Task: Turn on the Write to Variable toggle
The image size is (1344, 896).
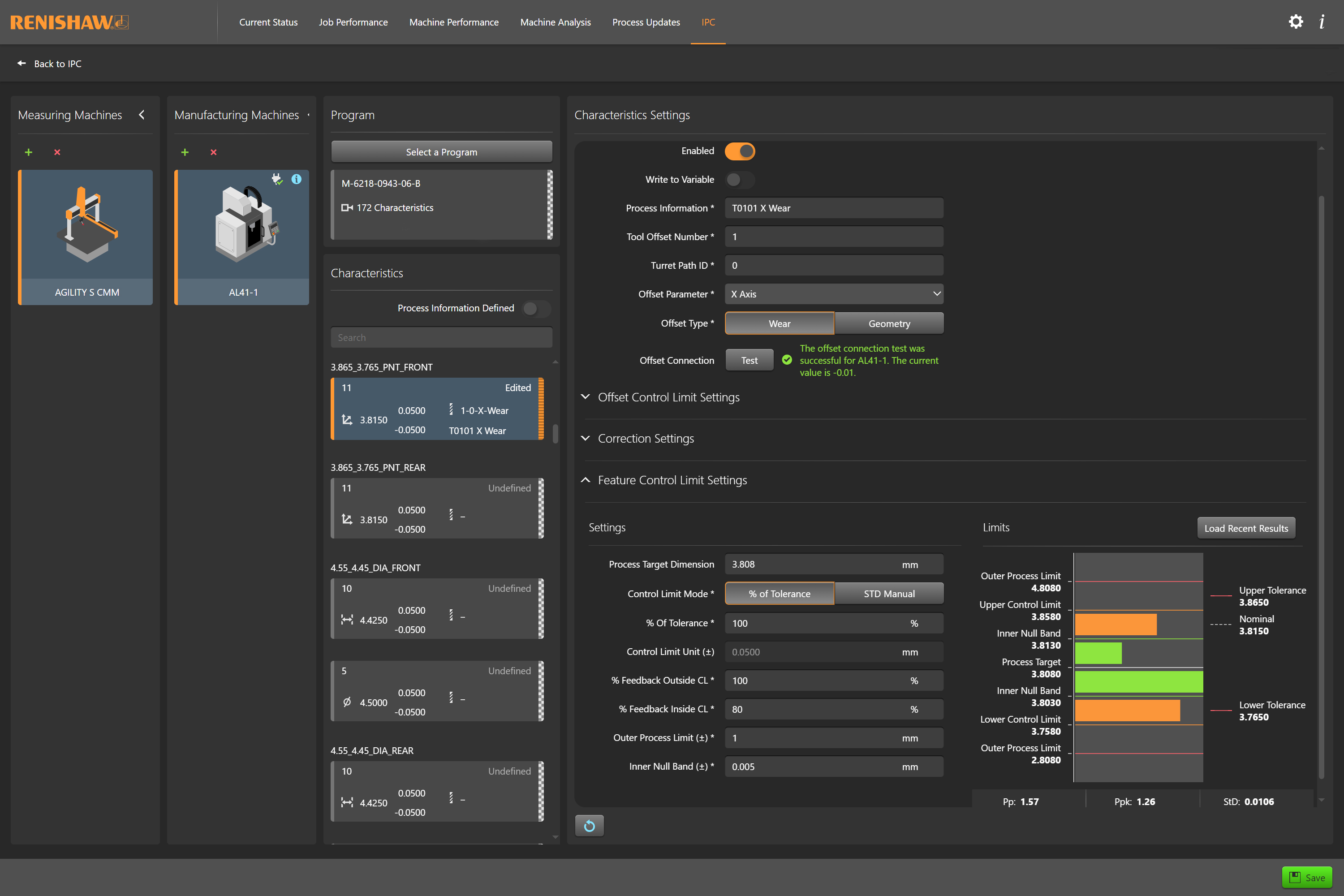Action: click(x=740, y=180)
